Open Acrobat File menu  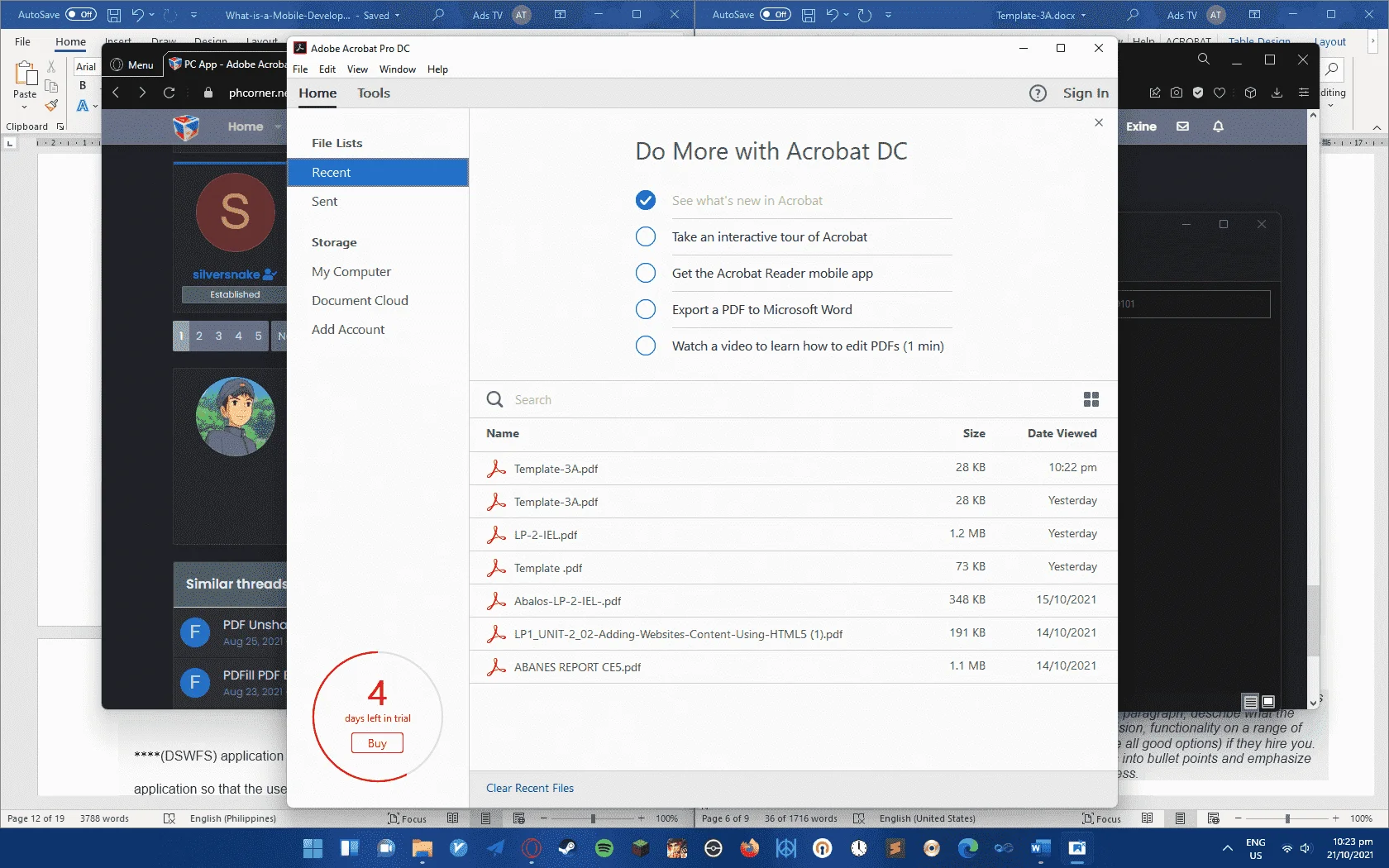click(300, 69)
